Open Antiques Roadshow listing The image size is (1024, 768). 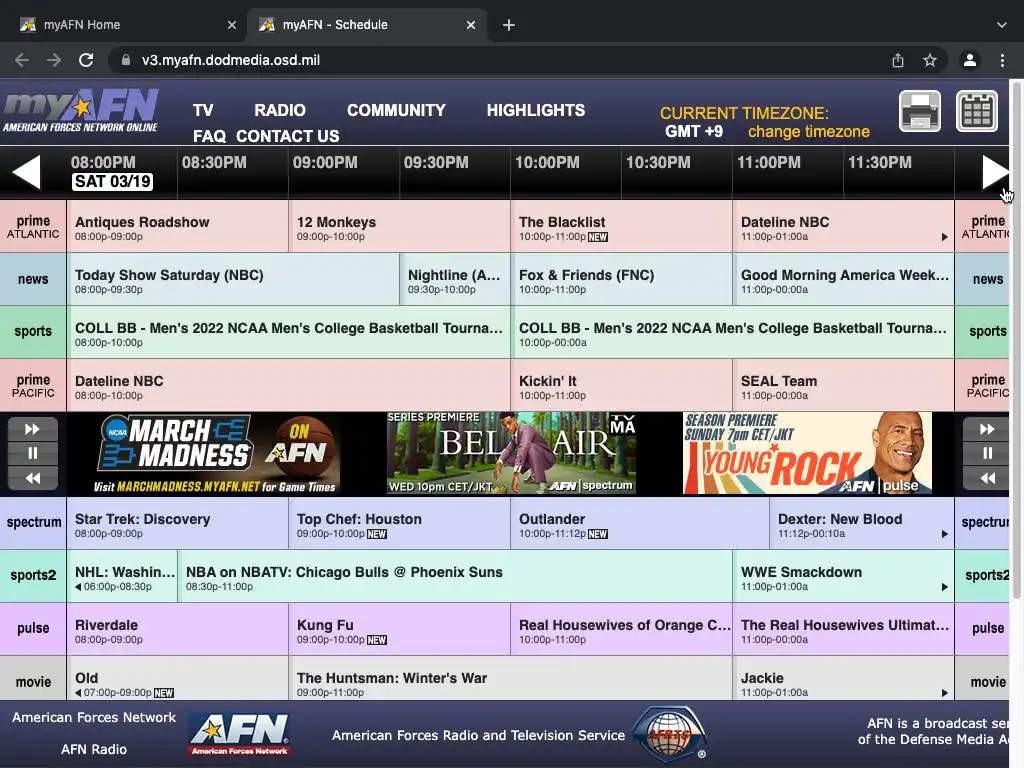click(x=178, y=227)
